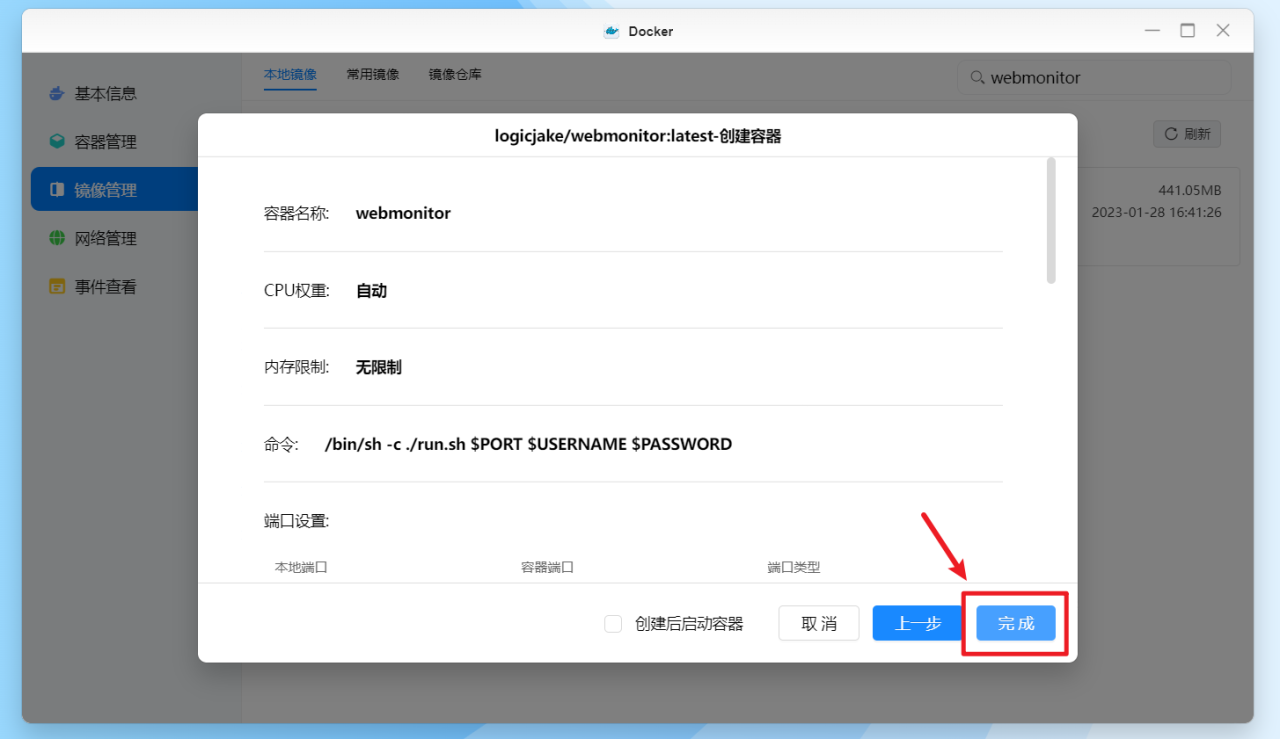This screenshot has width=1280, height=739.
Task: Select 事件查看 in the sidebar
Action: click(x=57, y=285)
